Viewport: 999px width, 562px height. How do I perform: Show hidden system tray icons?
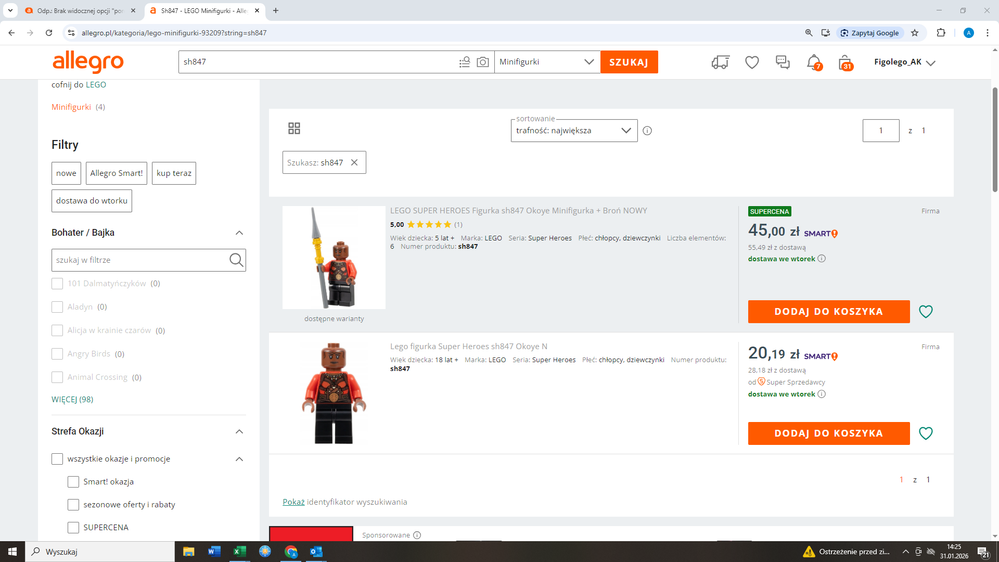[x=905, y=551]
